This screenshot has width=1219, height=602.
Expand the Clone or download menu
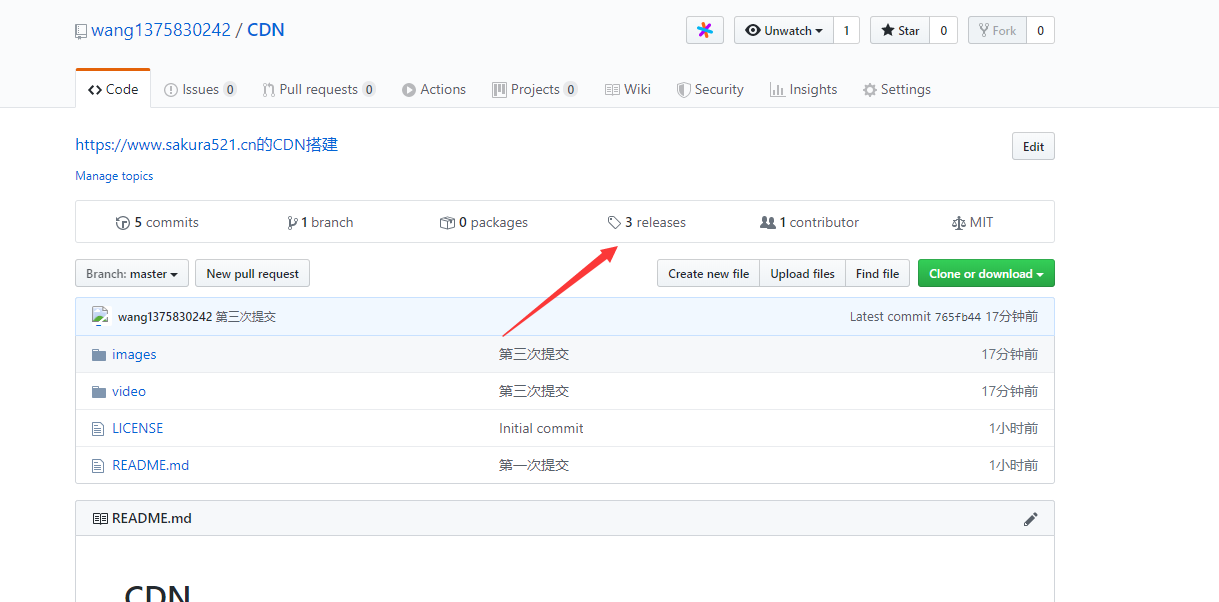tap(986, 274)
